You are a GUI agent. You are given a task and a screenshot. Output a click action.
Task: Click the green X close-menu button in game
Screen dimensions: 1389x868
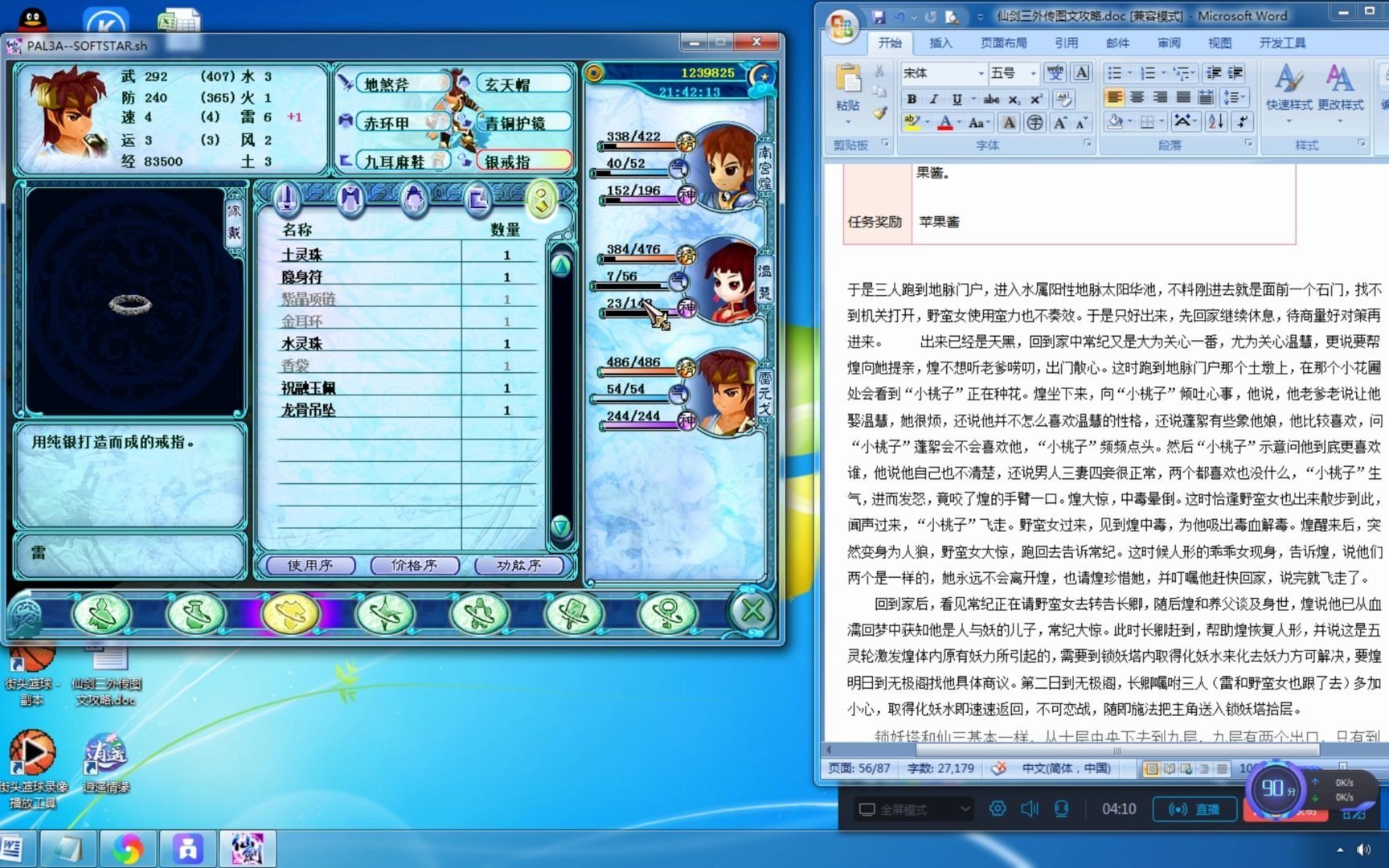click(752, 611)
